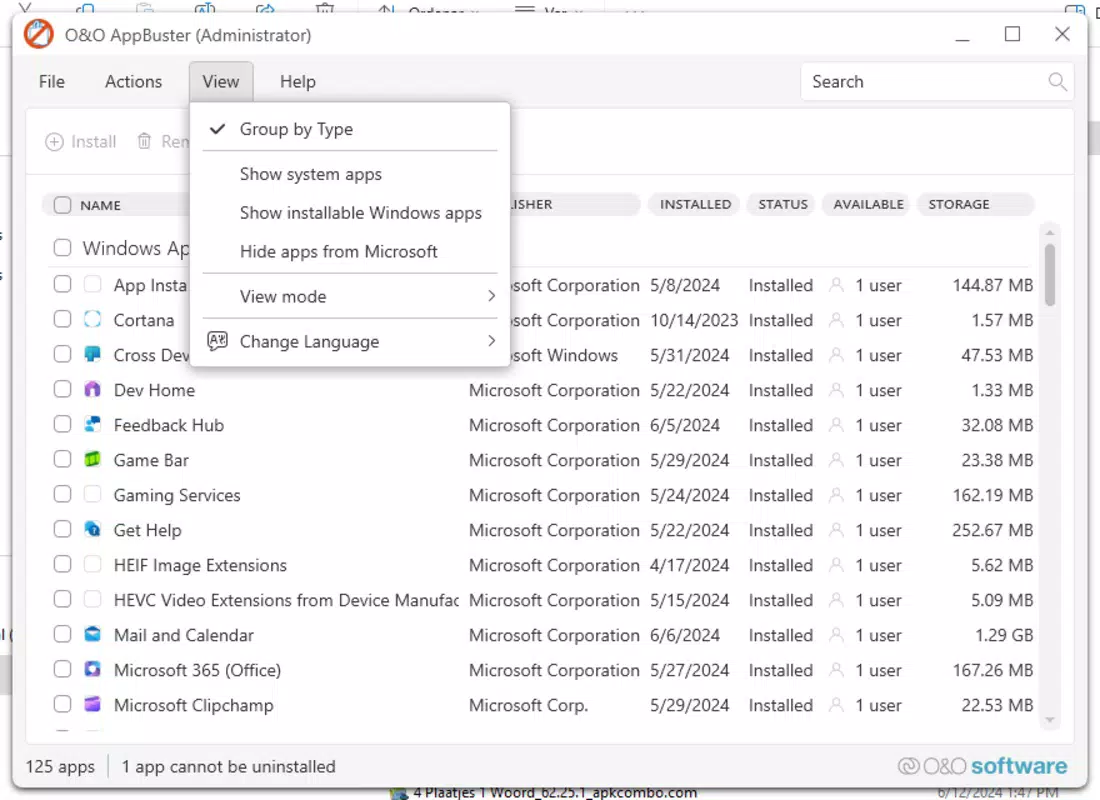1100x800 pixels.
Task: Sort by the AVAILABLE column header
Action: click(x=867, y=204)
